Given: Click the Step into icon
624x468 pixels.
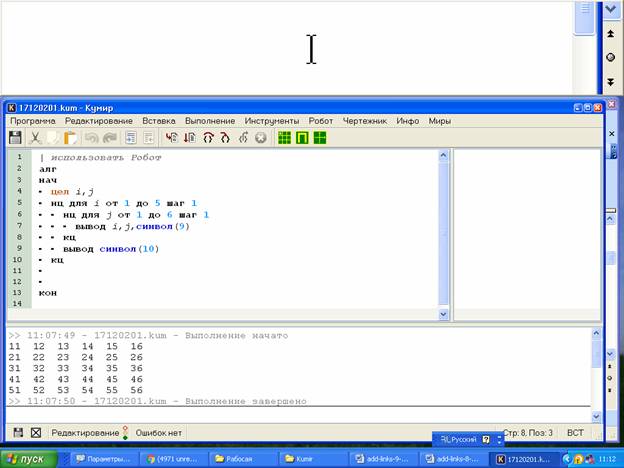Looking at the screenshot, I should [225, 138].
